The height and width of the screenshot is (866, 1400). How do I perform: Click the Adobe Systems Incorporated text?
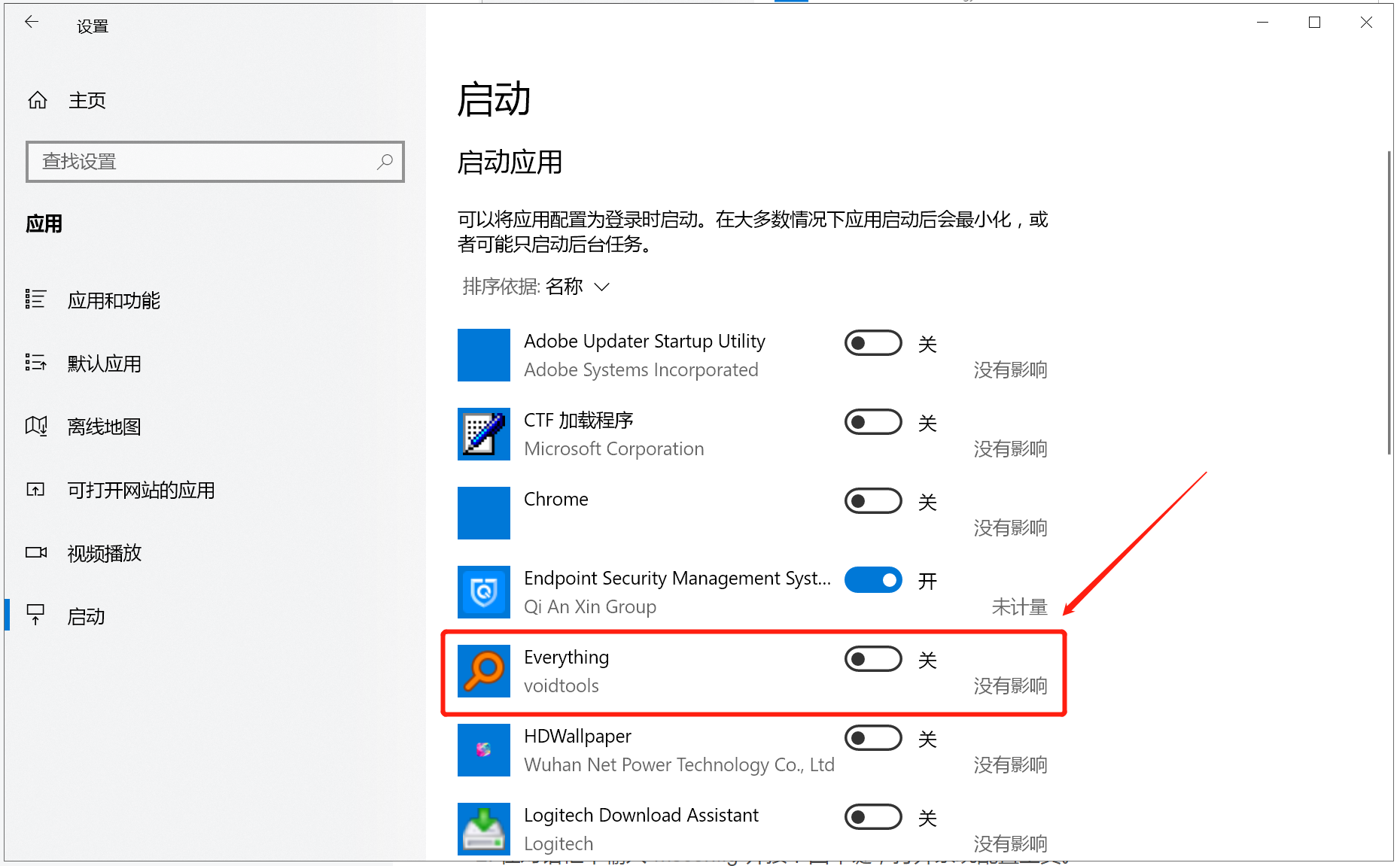(641, 370)
